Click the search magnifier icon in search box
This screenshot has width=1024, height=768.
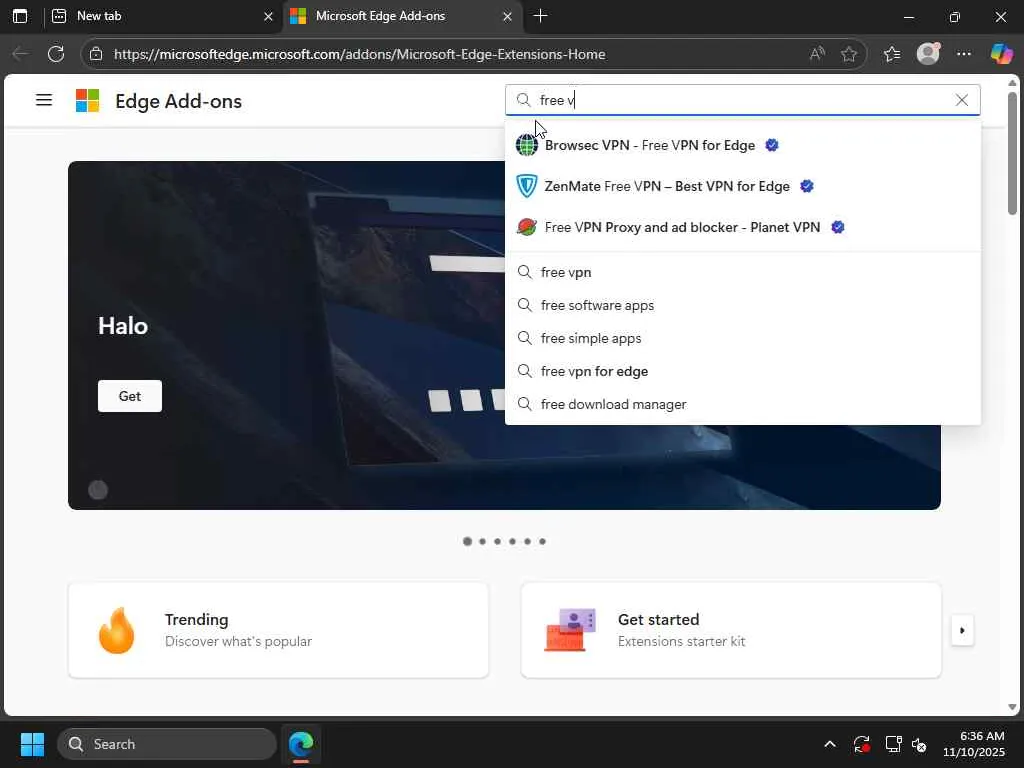[x=523, y=100]
